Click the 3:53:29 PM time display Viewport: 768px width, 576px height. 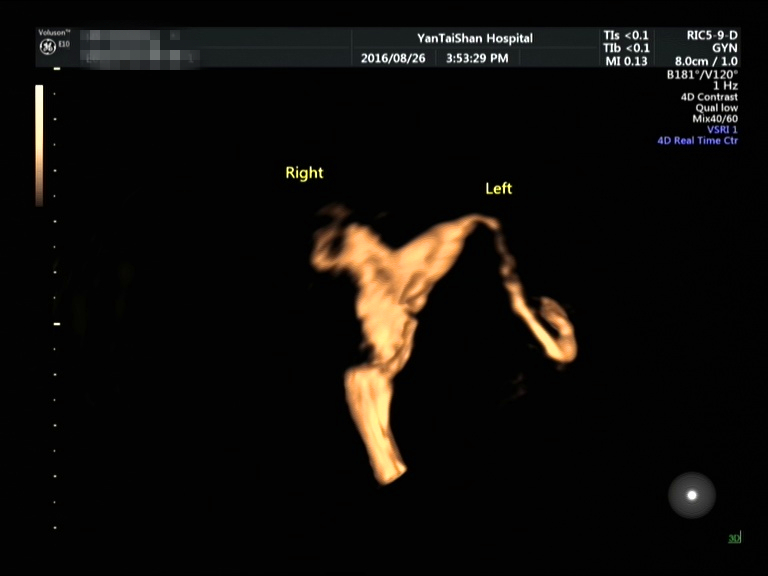(477, 58)
